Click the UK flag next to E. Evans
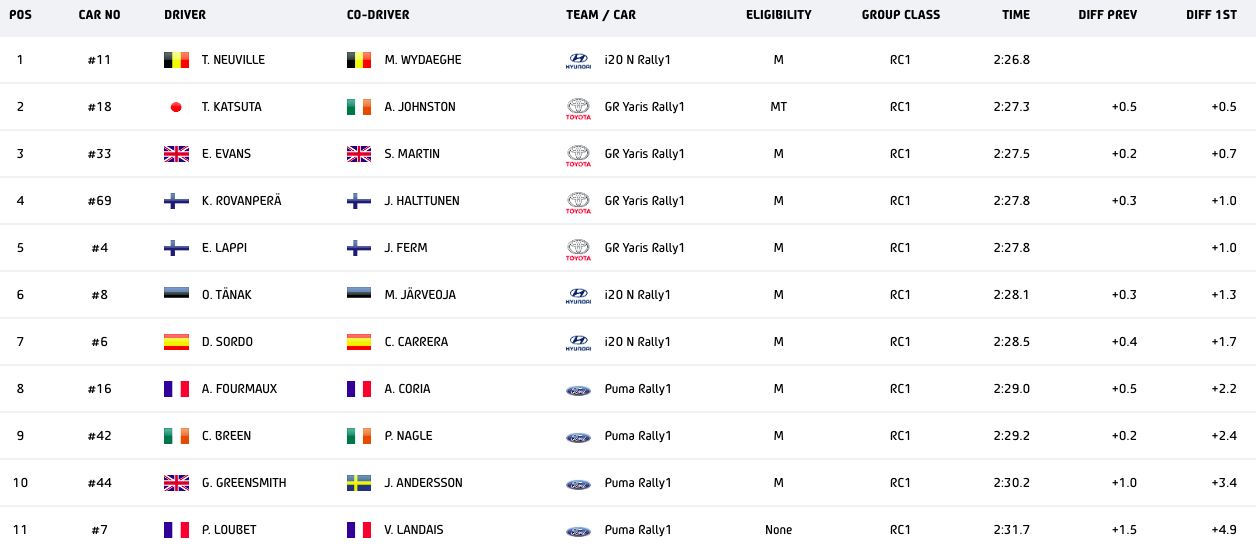 [x=176, y=154]
